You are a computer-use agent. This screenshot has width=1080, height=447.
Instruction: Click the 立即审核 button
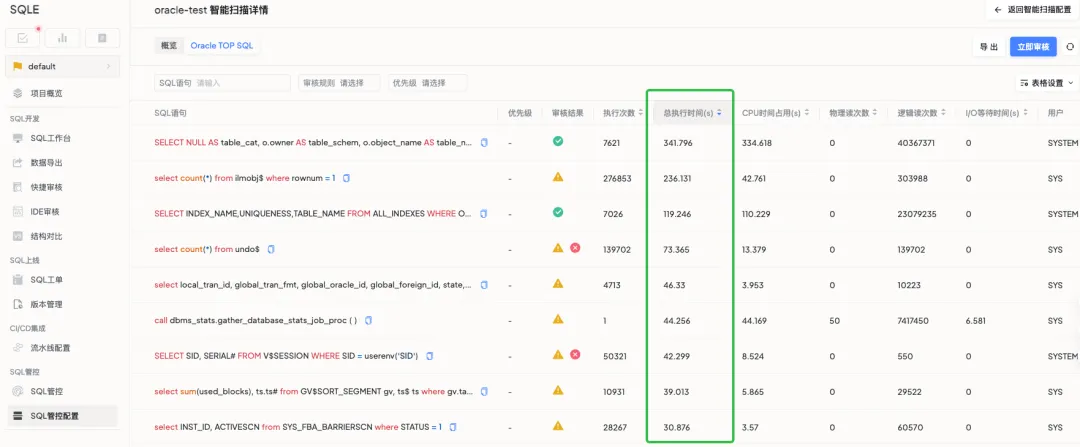tap(1033, 47)
